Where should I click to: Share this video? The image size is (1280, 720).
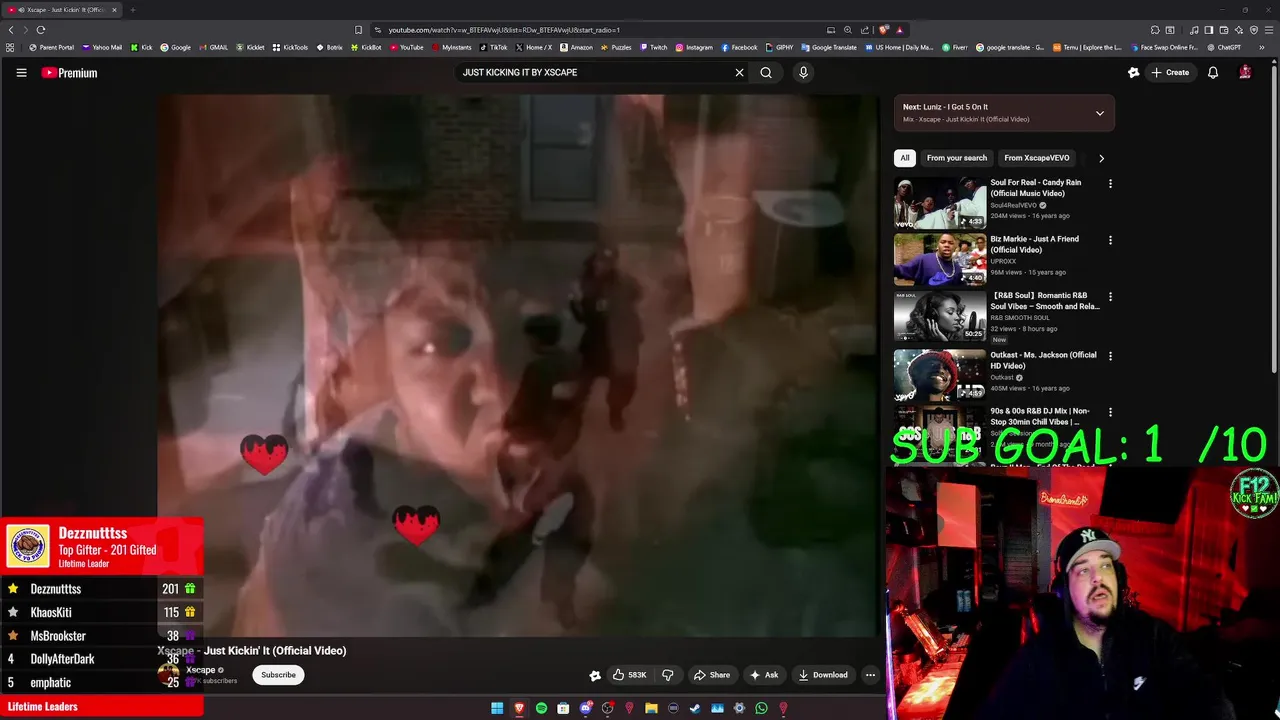(712, 675)
